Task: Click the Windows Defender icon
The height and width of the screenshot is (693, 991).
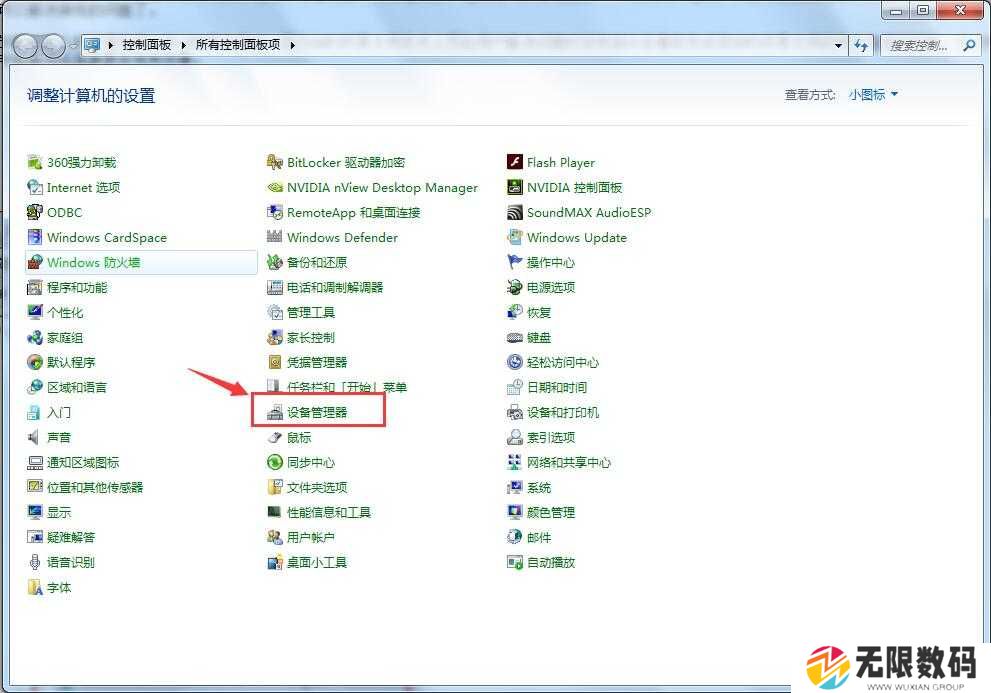Action: tap(274, 237)
